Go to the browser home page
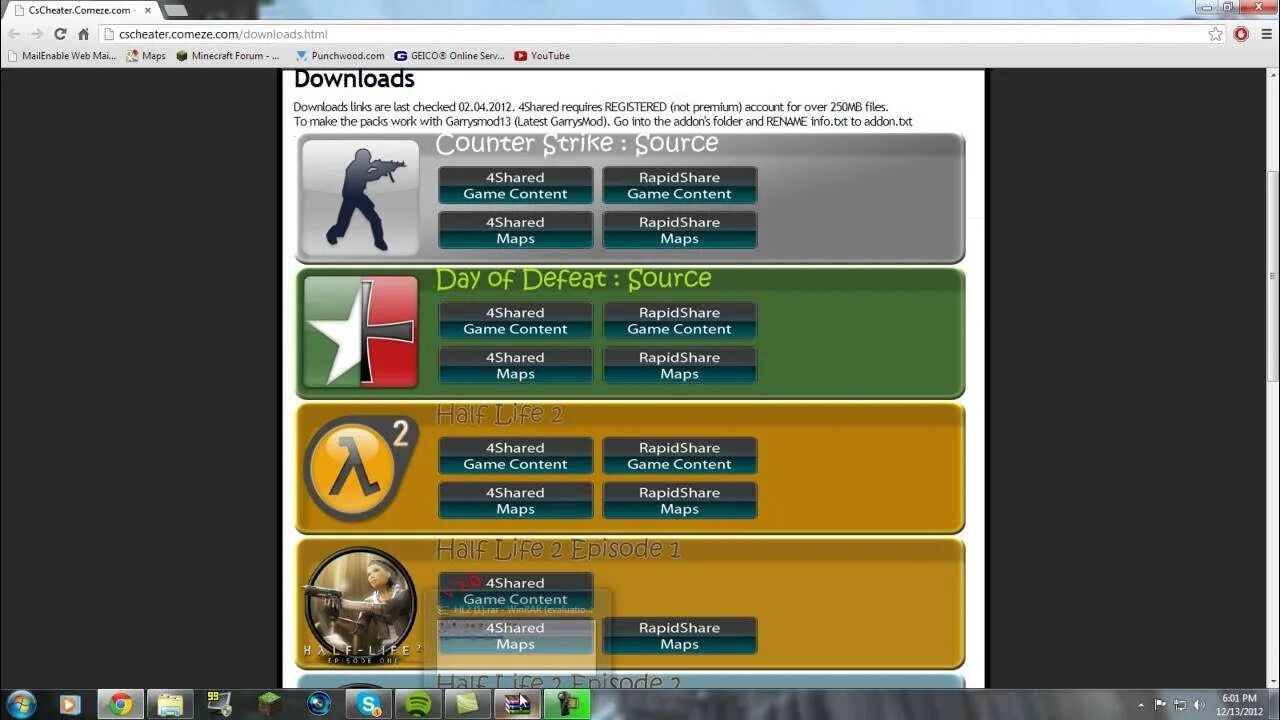The image size is (1280, 720). click(84, 34)
